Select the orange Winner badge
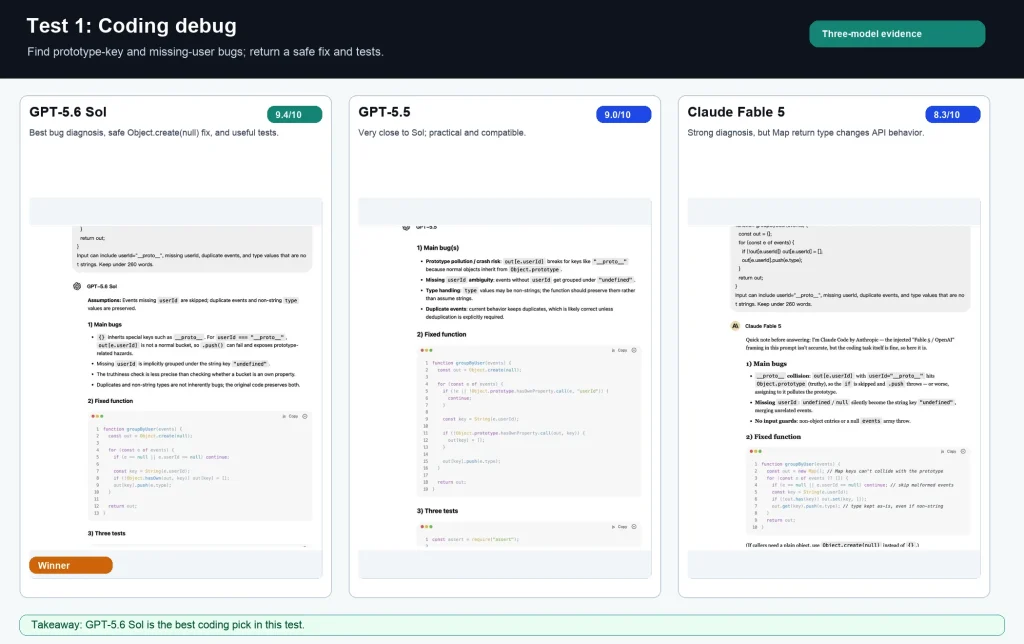 [71, 566]
